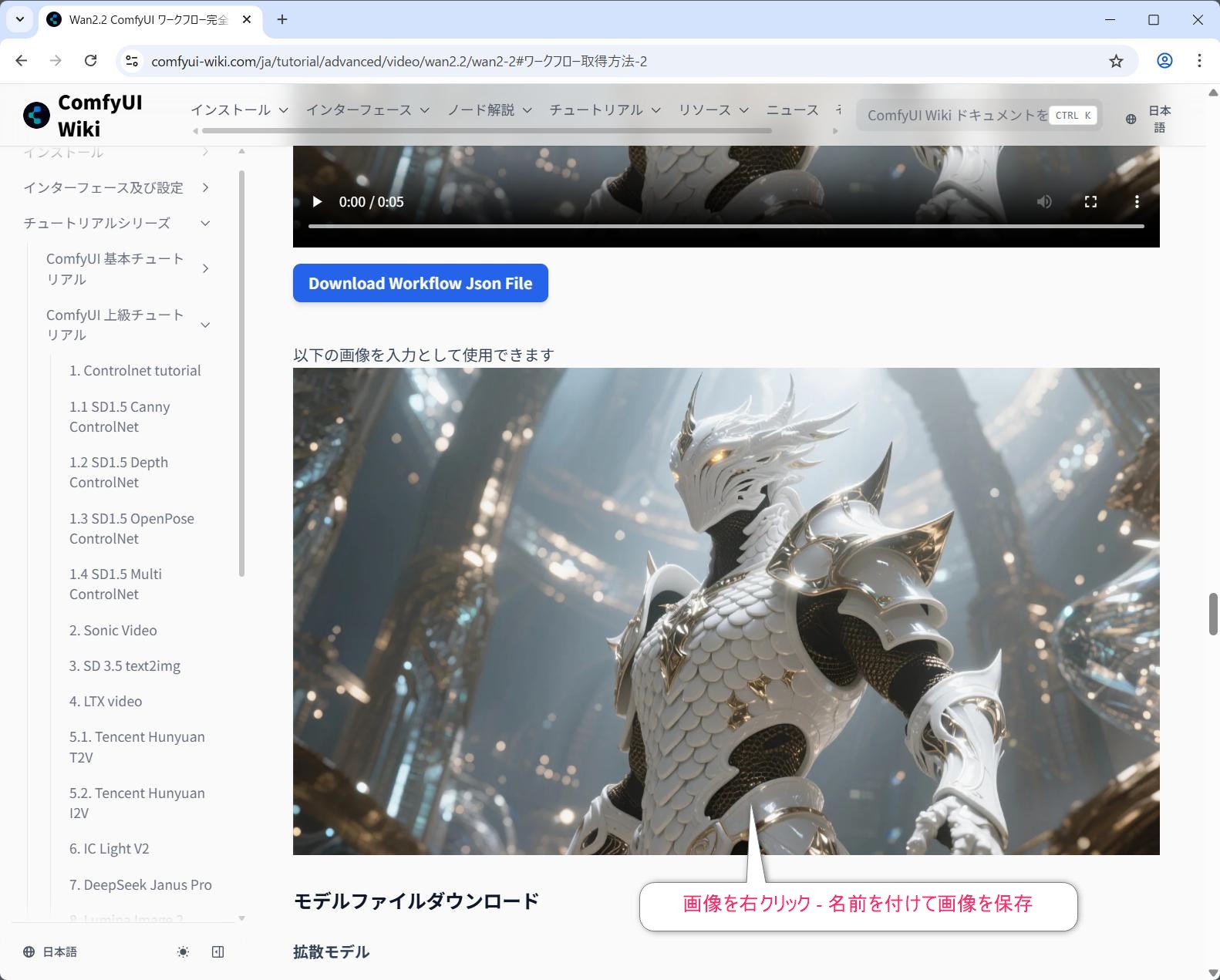Open 7. DeepSeek Janus Pro page
The height and width of the screenshot is (980, 1220).
pos(140,884)
